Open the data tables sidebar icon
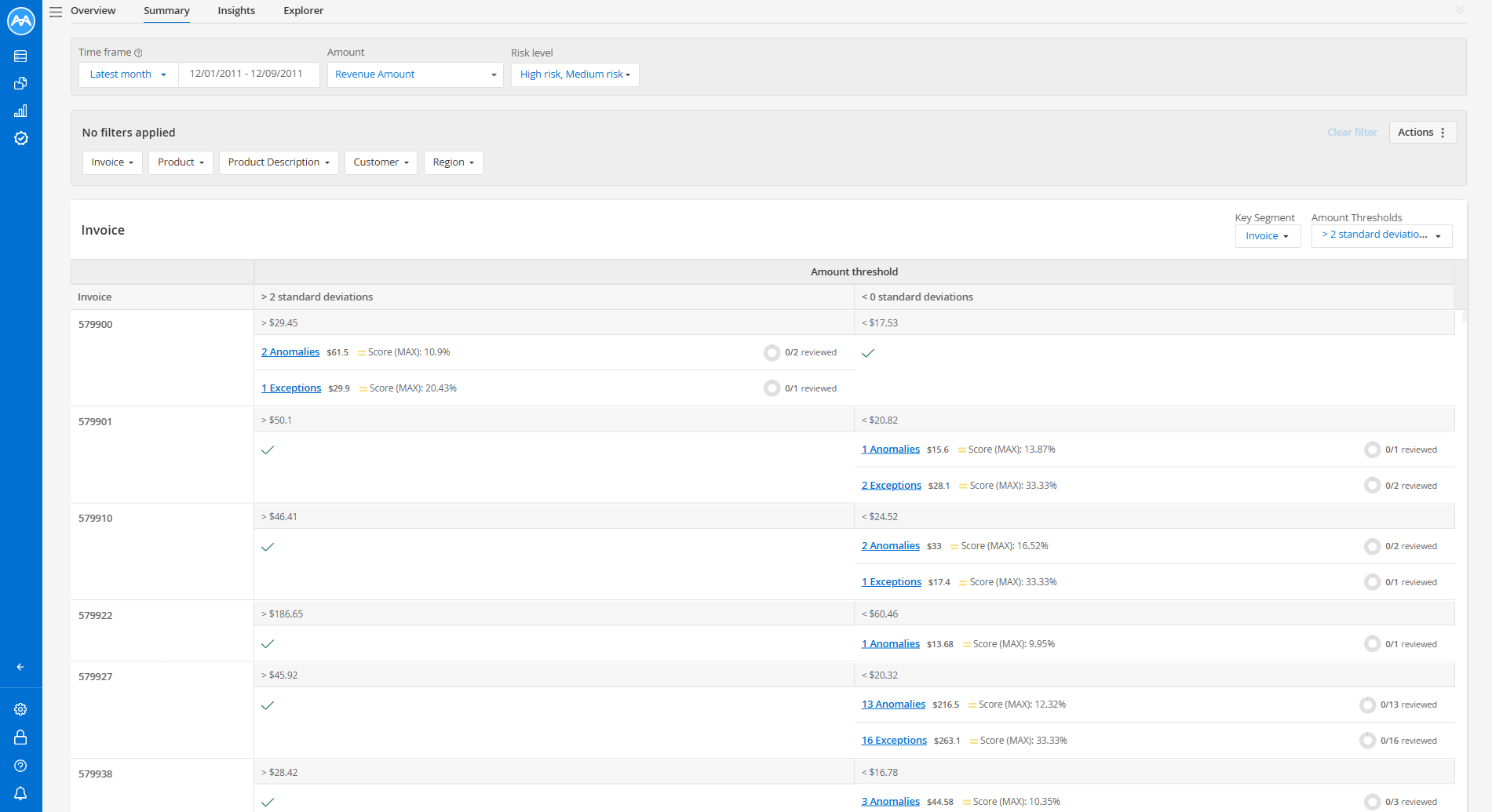 pos(20,56)
